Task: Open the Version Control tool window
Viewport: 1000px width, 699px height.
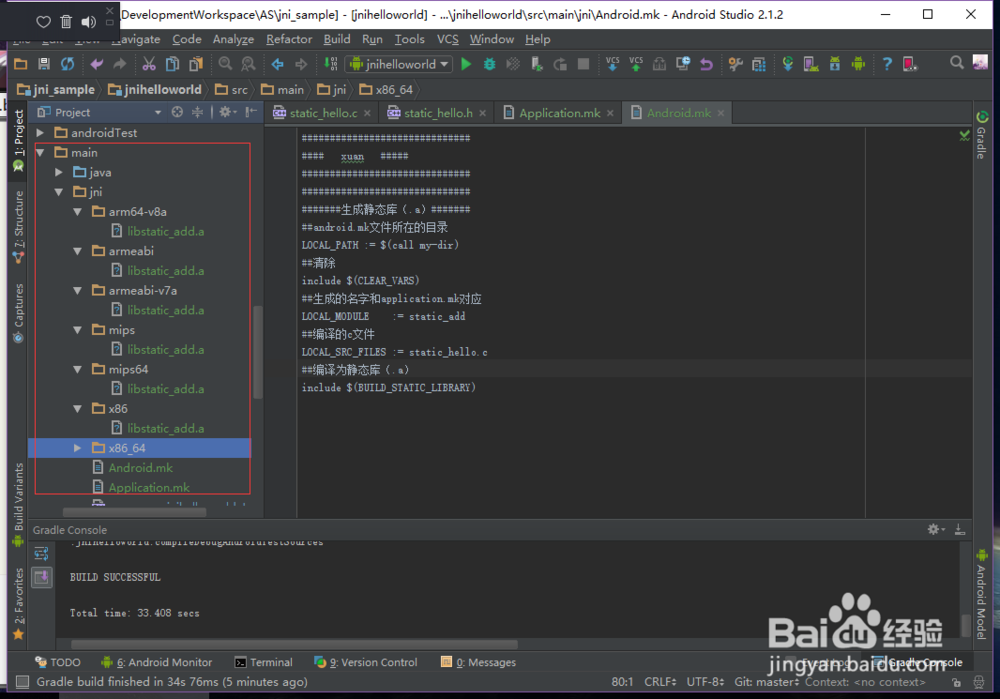Action: 365,662
